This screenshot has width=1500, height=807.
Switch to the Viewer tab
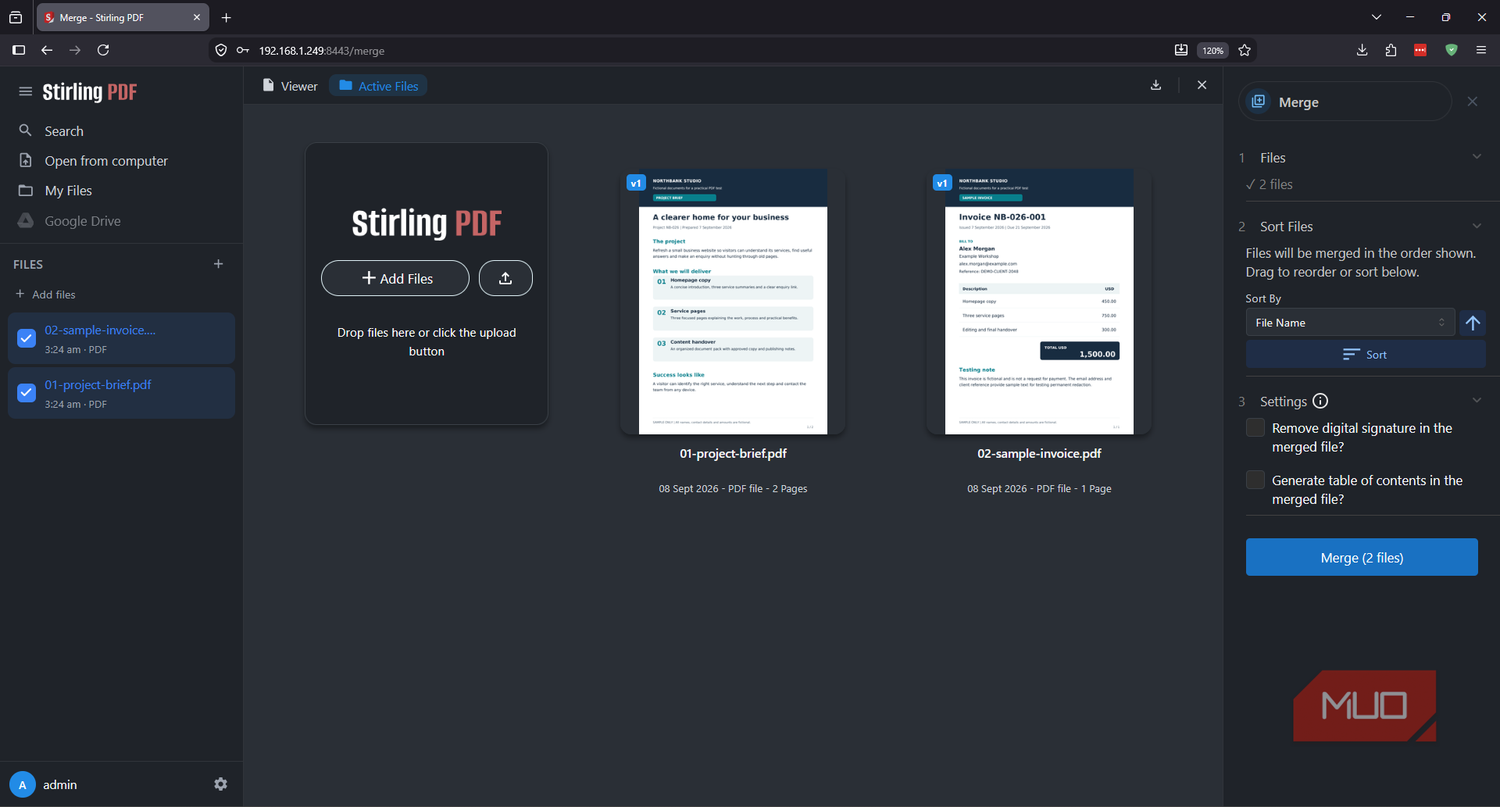pyautogui.click(x=290, y=86)
